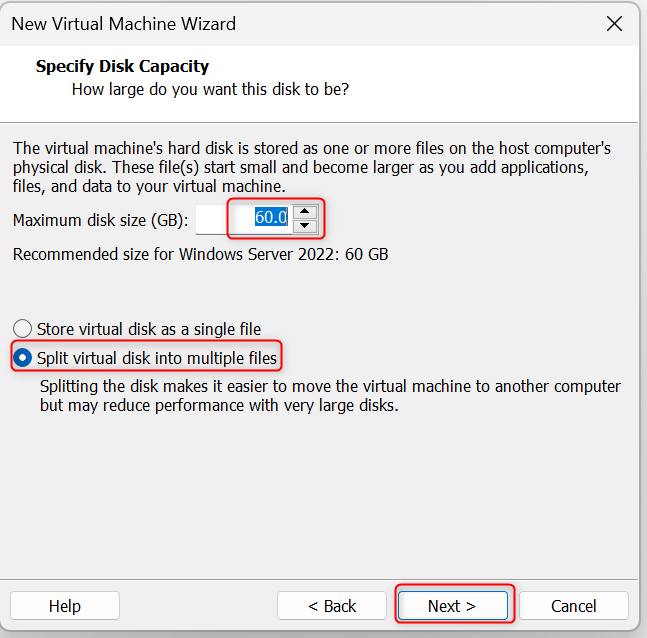Proceed with the Next button
This screenshot has width=647, height=638.
click(x=453, y=606)
